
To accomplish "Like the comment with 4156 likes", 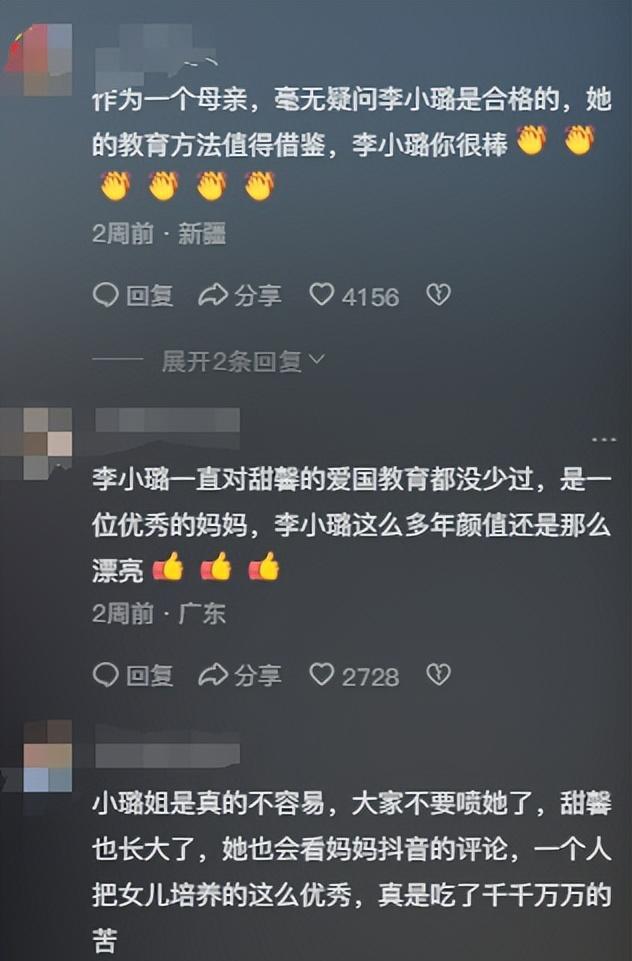I will pyautogui.click(x=321, y=295).
